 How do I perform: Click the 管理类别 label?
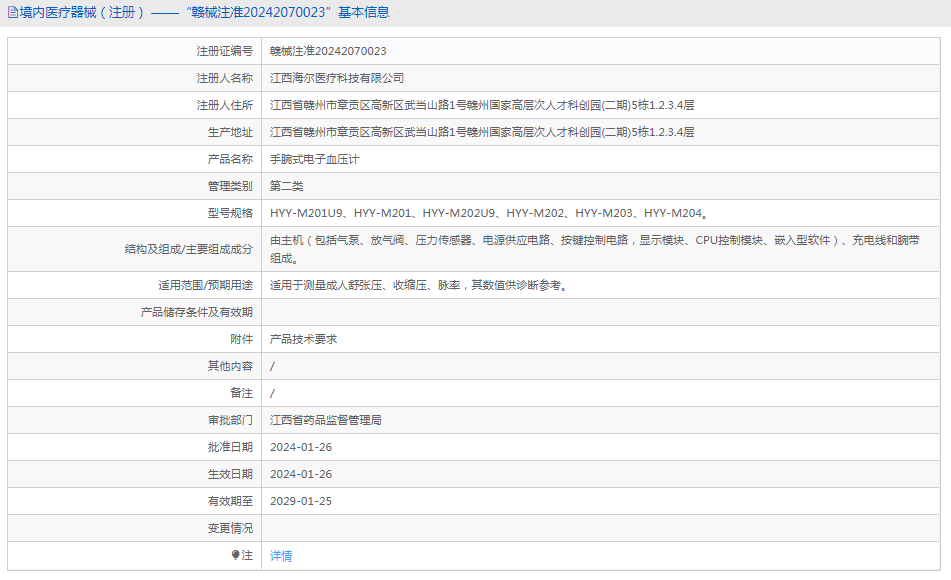pyautogui.click(x=230, y=186)
